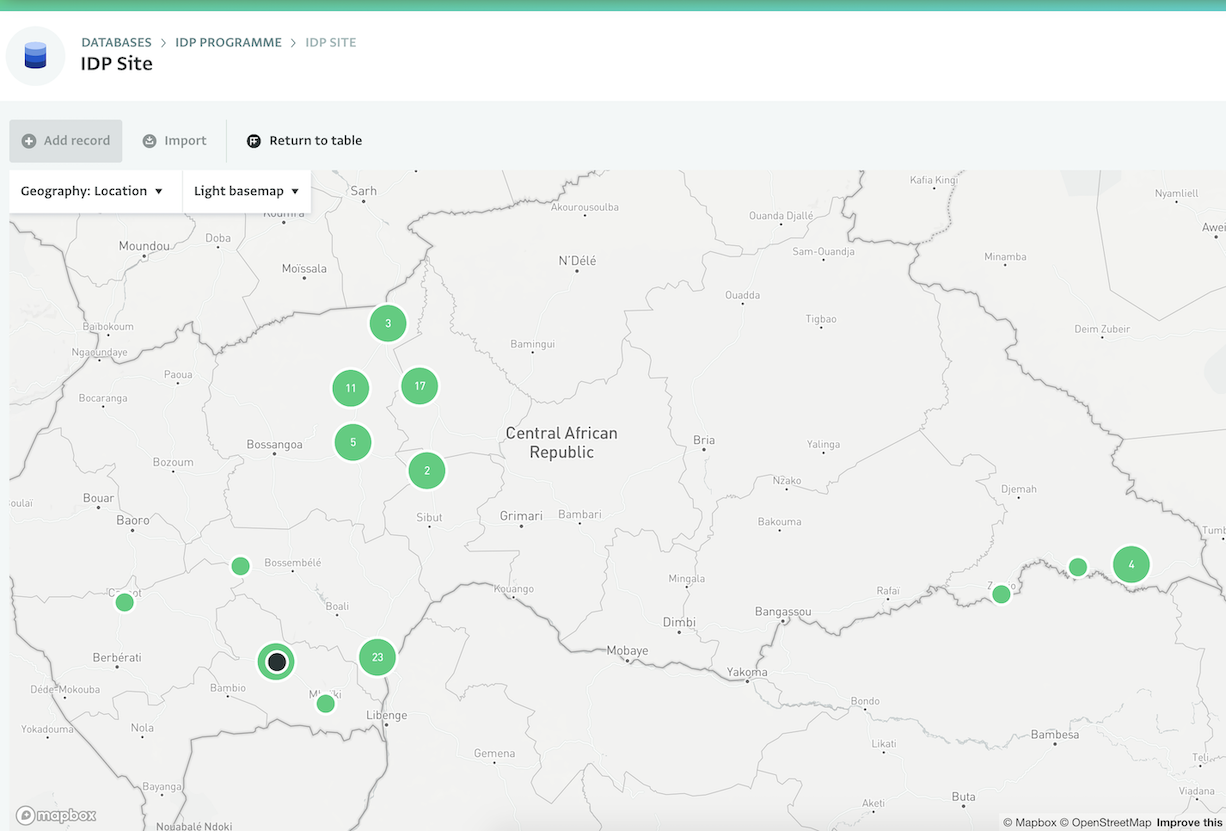1226x831 pixels.
Task: Select the dark highlighted map marker
Action: 277,662
